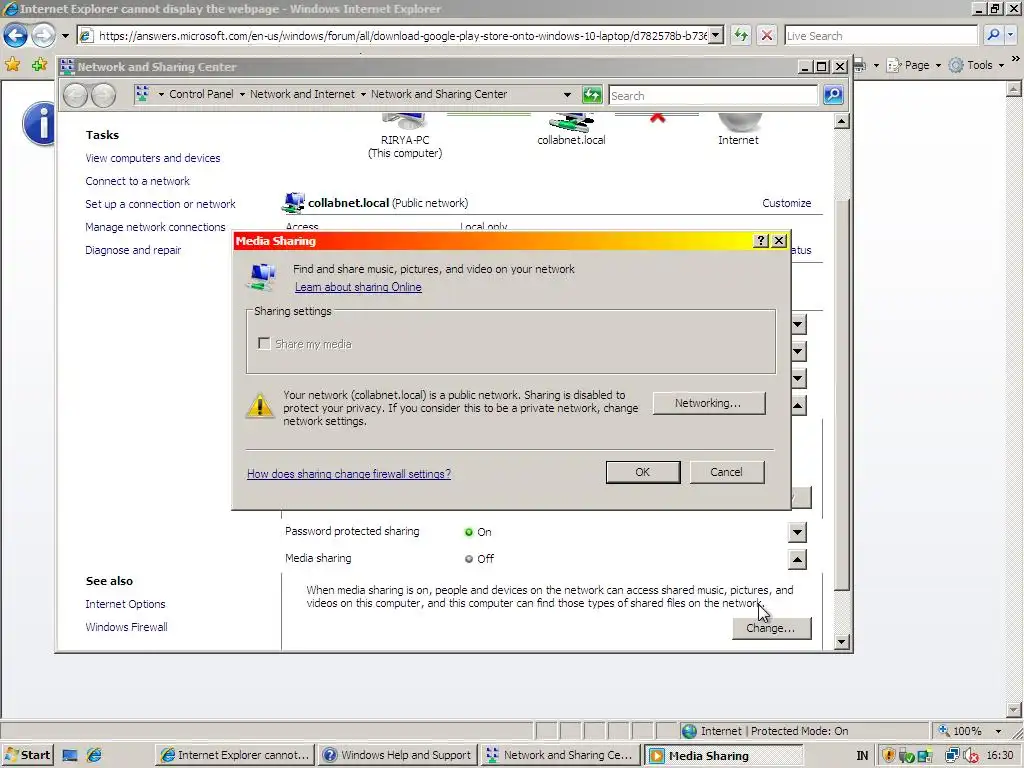The image size is (1024, 768).
Task: Click Manage network connections task
Action: (x=155, y=227)
